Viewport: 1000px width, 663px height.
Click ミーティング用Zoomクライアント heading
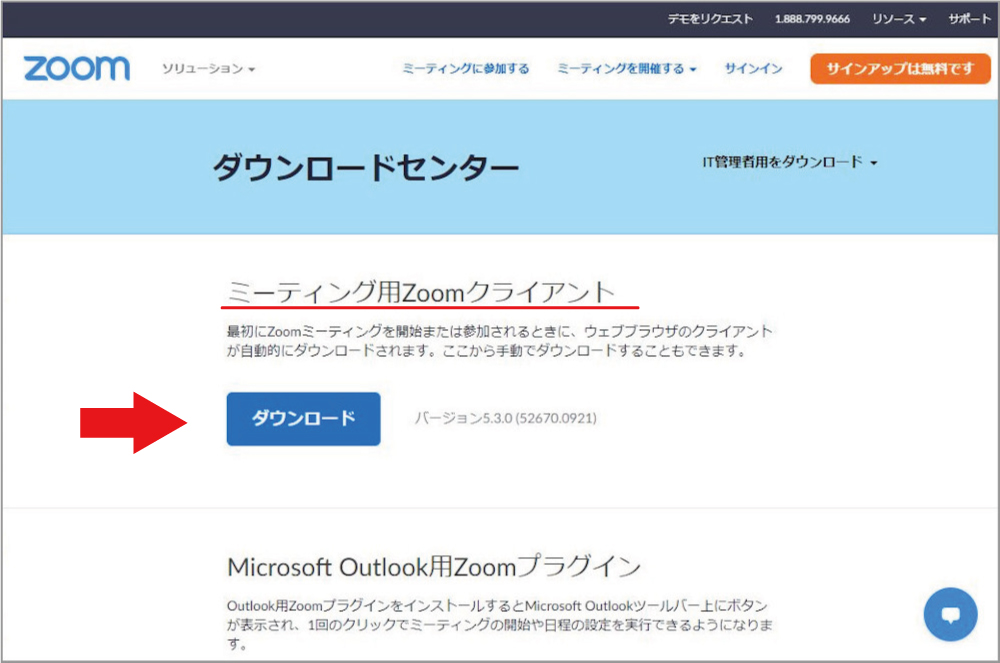(x=421, y=292)
